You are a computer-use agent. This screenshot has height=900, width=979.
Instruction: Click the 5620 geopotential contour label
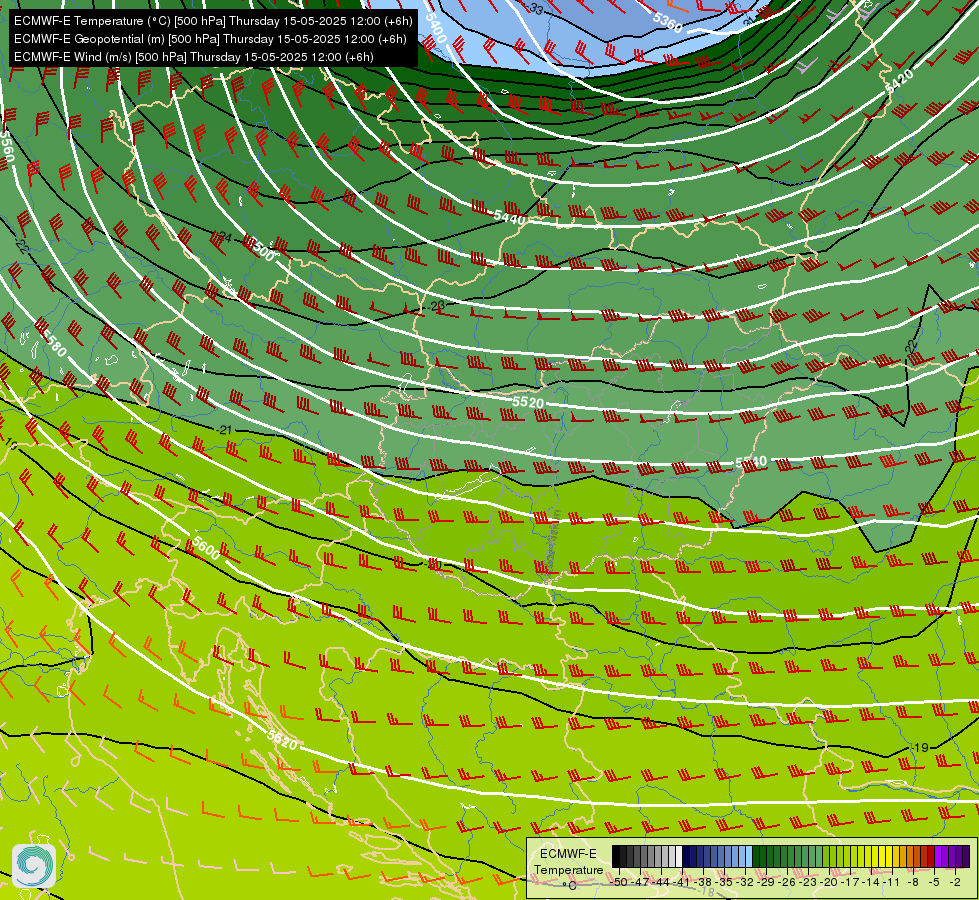(282, 739)
